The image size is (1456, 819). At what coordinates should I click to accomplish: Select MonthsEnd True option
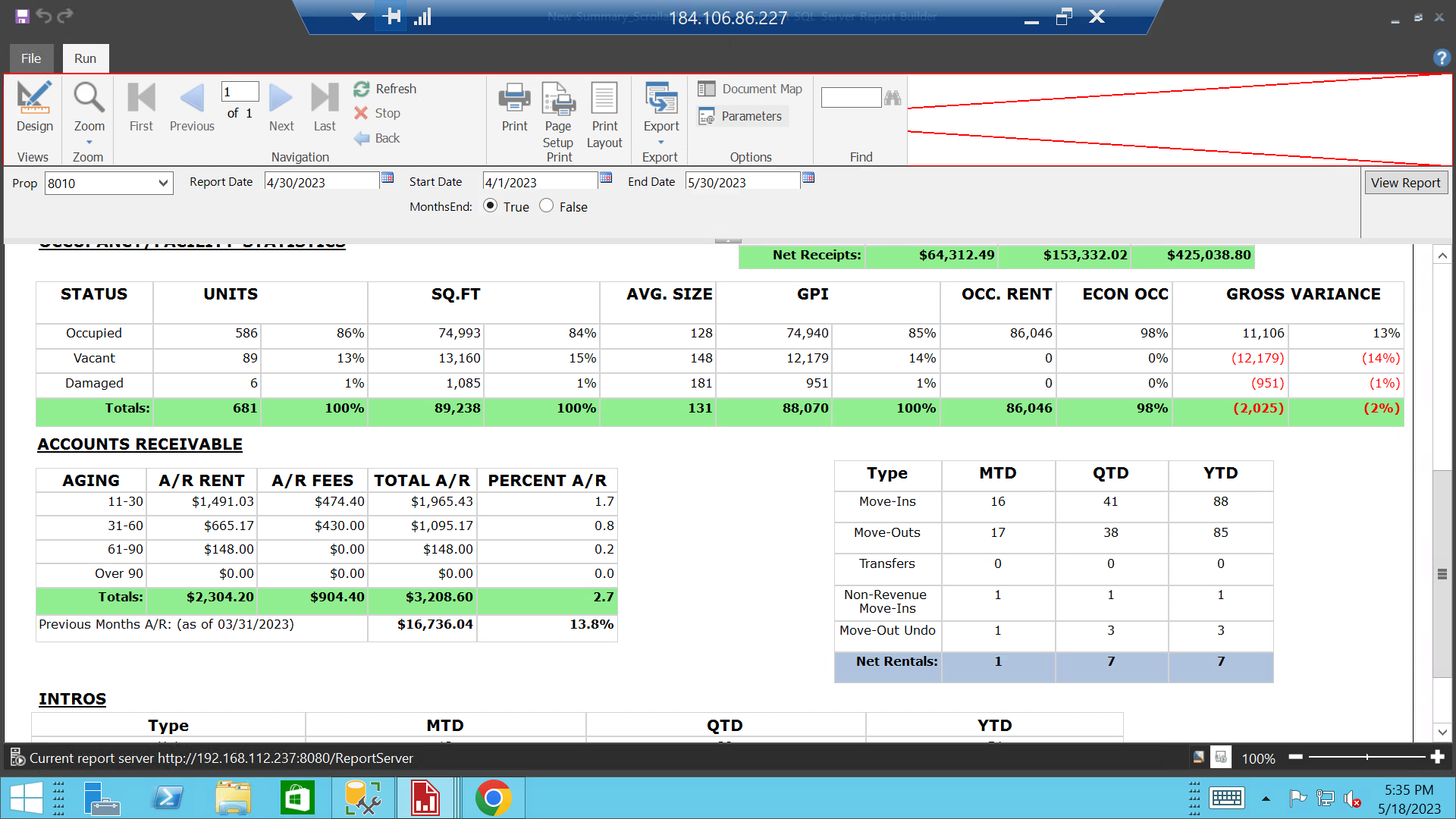pos(491,206)
